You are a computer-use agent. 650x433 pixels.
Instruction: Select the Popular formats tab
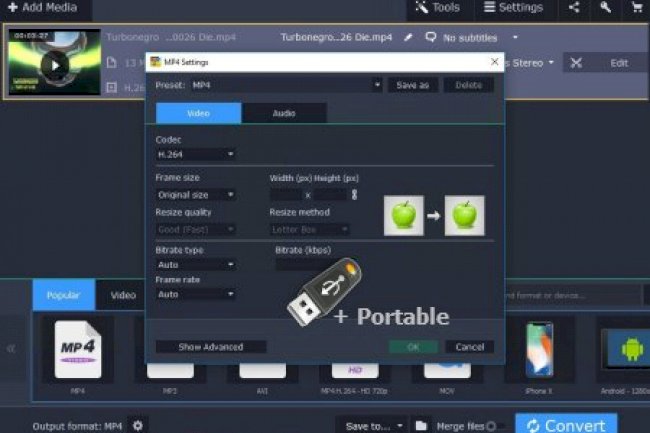(63, 295)
